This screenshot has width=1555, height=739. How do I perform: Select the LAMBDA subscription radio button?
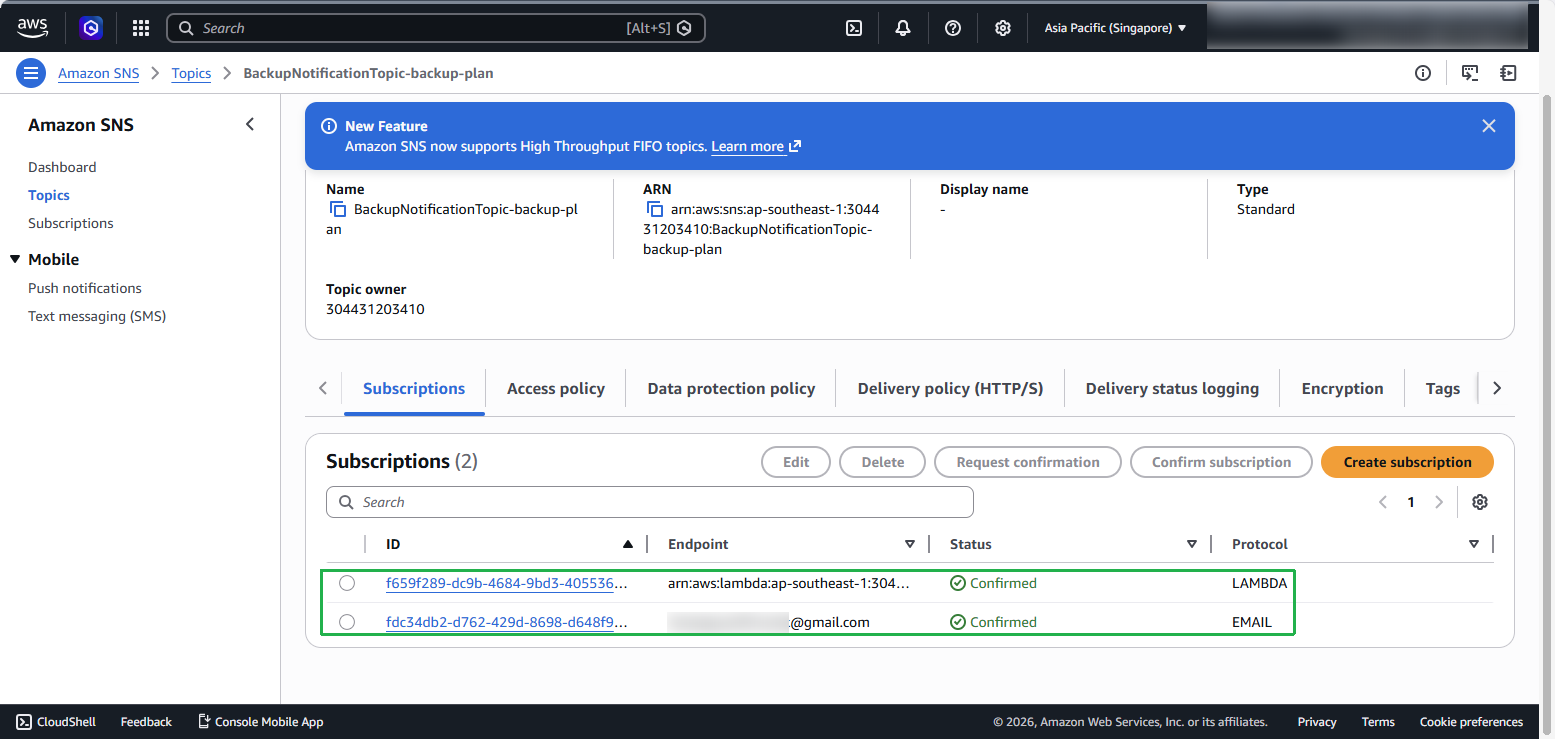pyautogui.click(x=347, y=583)
